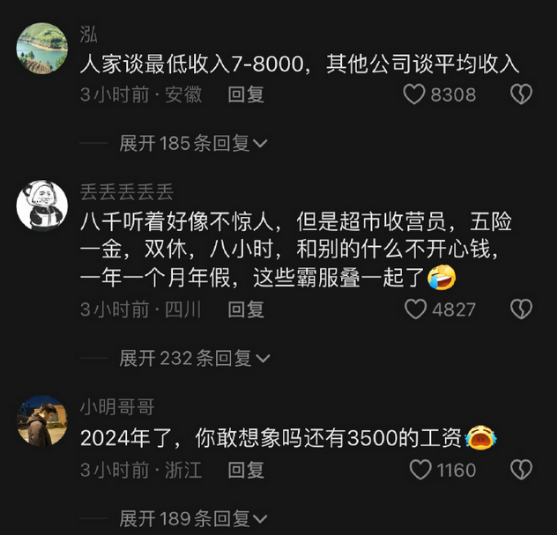Dislike 丢丢丢丢丢's comment with broken heart
Image resolution: width=560 pixels, height=535 pixels.
[521, 309]
